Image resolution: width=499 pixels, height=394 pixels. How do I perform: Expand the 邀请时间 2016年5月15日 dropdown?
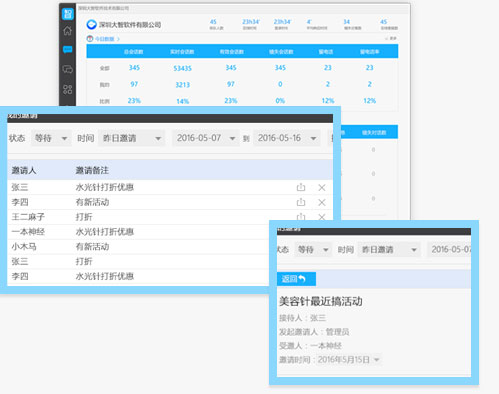click(348, 360)
